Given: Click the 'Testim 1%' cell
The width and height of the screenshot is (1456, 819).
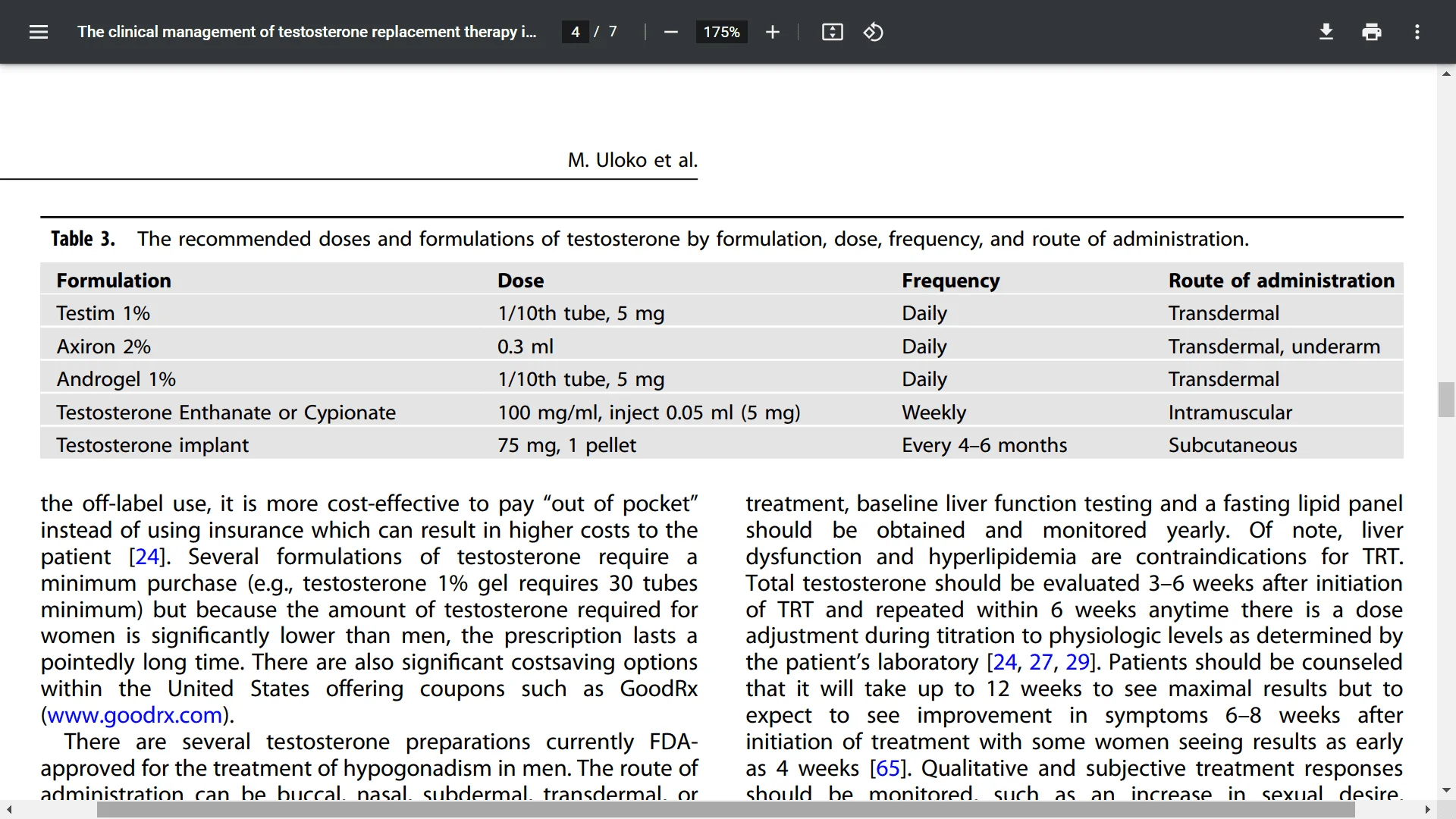Looking at the screenshot, I should (x=103, y=313).
